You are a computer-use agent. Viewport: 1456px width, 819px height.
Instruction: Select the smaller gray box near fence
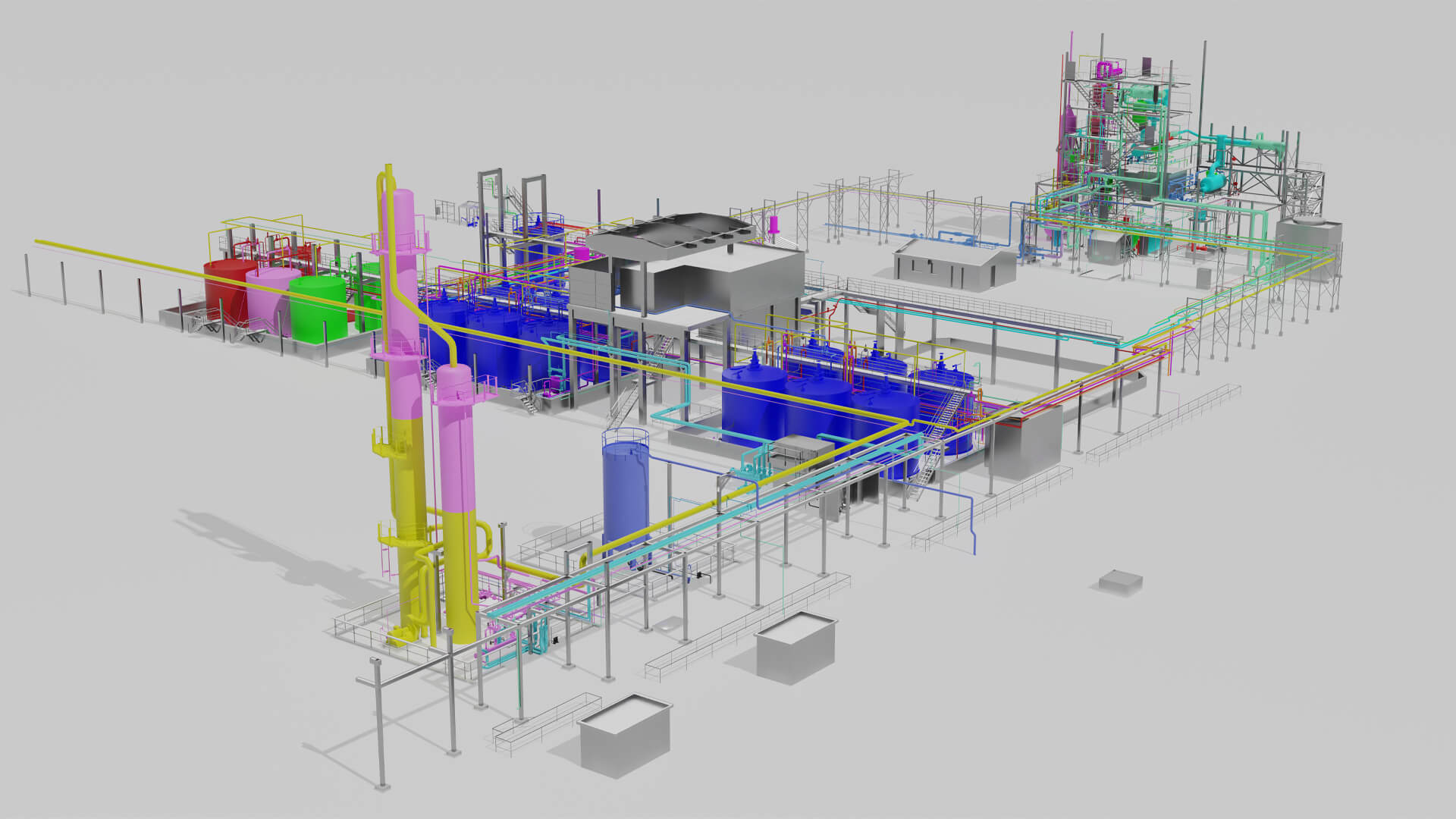tap(796, 648)
